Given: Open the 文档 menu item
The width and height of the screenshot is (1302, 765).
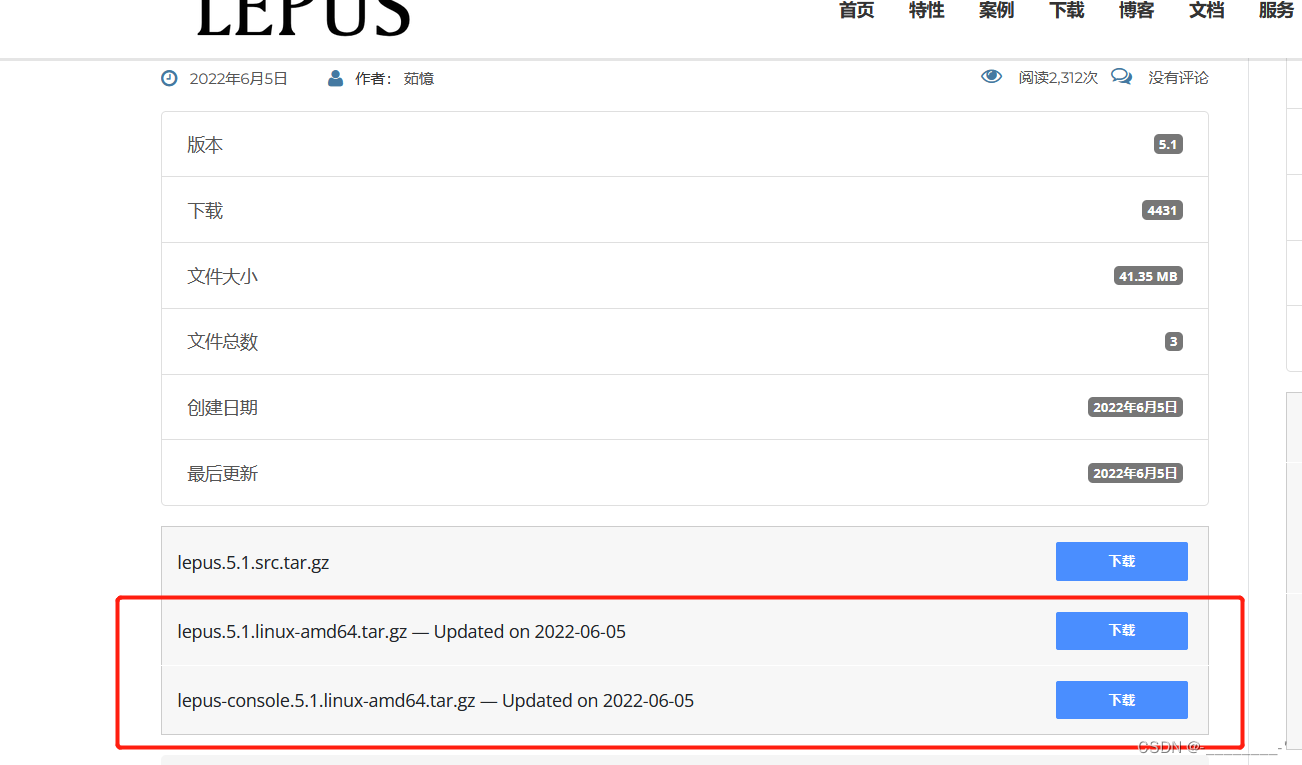Looking at the screenshot, I should coord(1207,10).
